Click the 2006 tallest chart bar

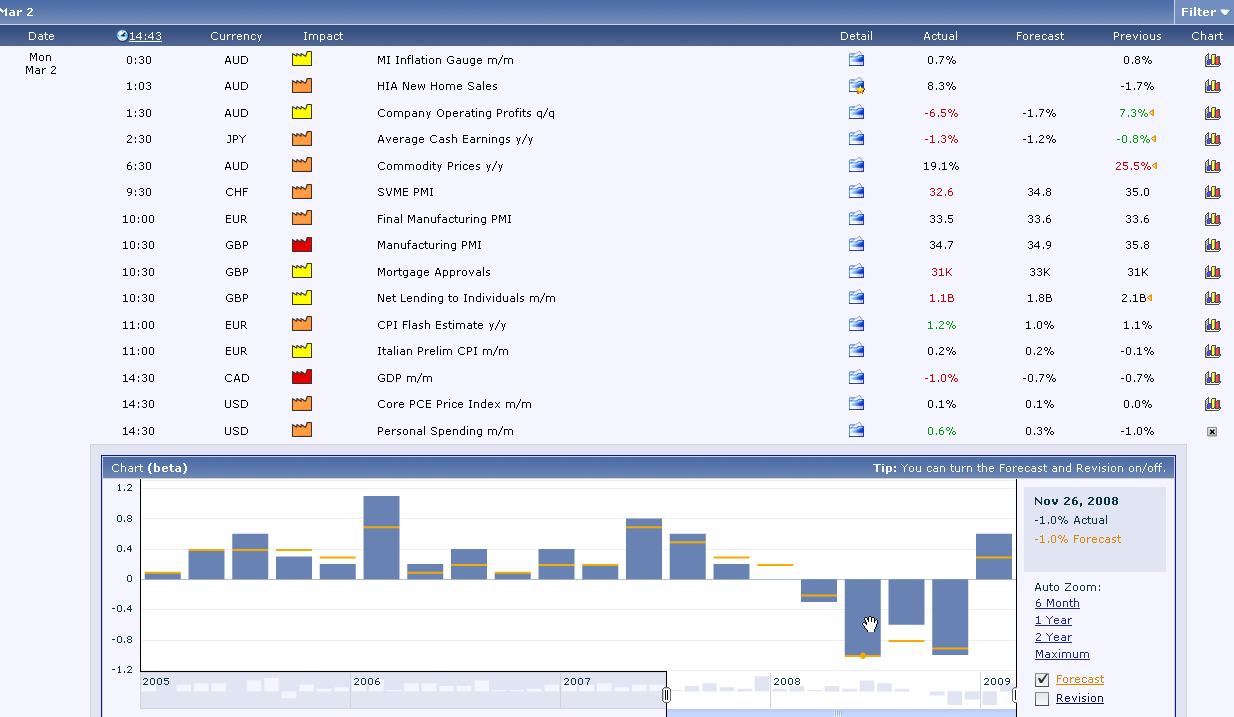point(381,537)
